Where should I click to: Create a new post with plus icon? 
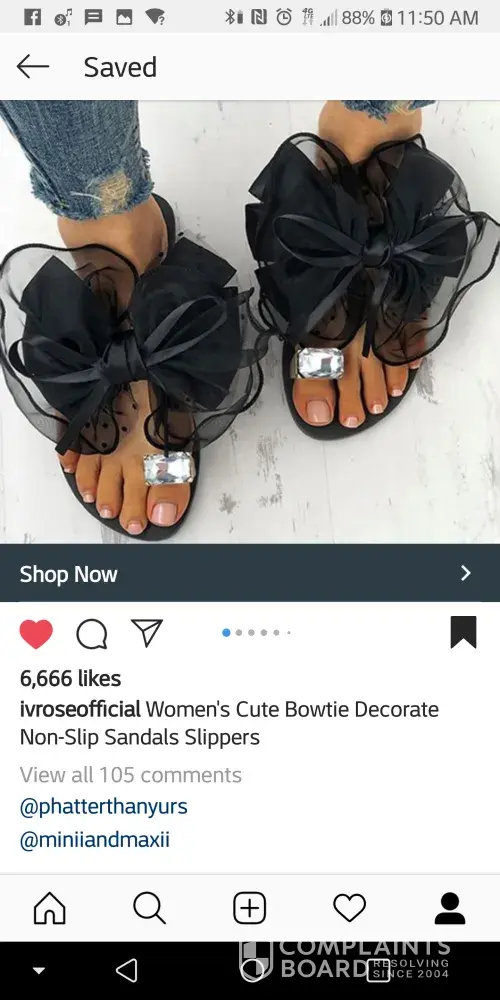(249, 908)
